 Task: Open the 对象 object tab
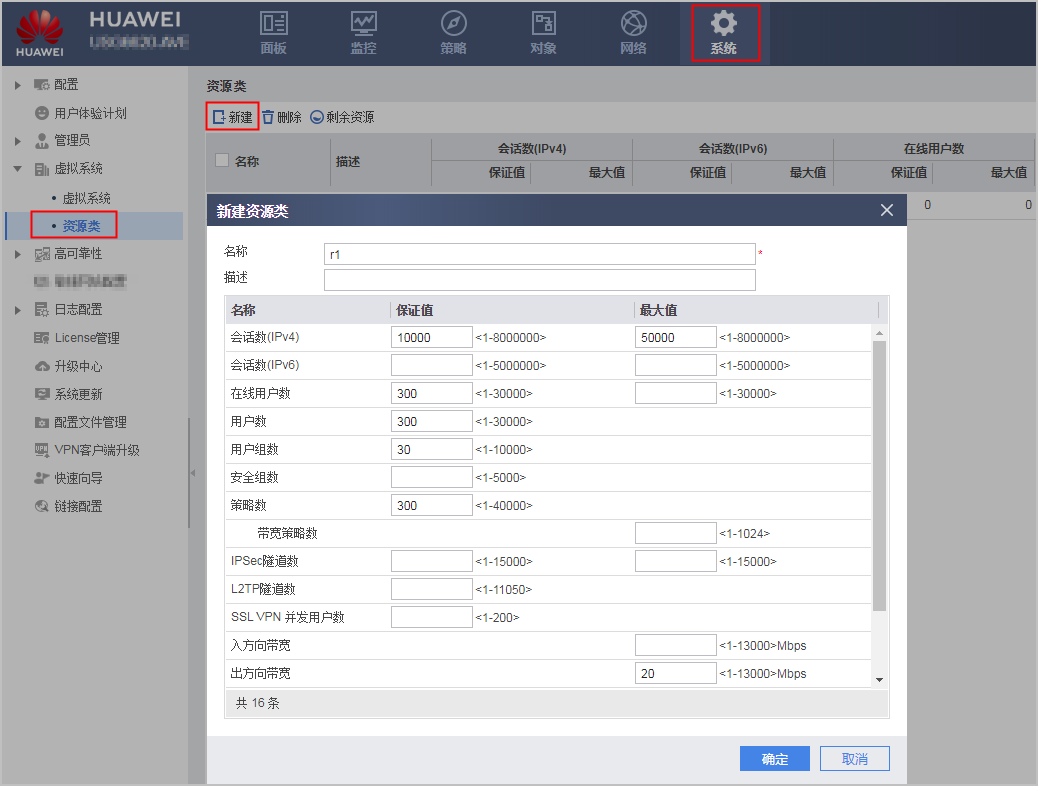point(543,33)
